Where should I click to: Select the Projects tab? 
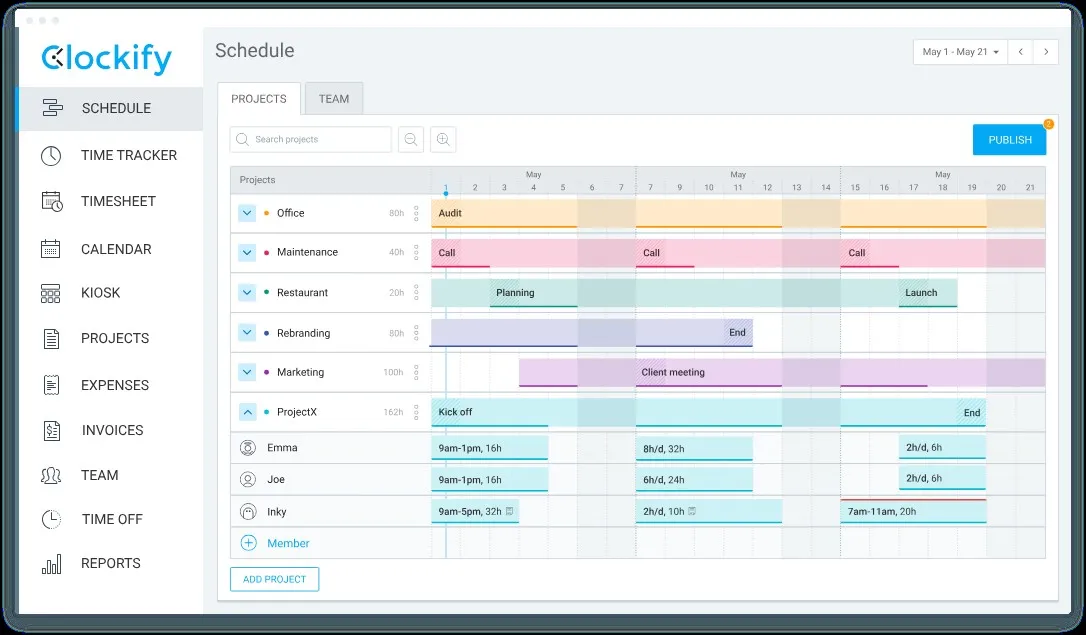[259, 99]
